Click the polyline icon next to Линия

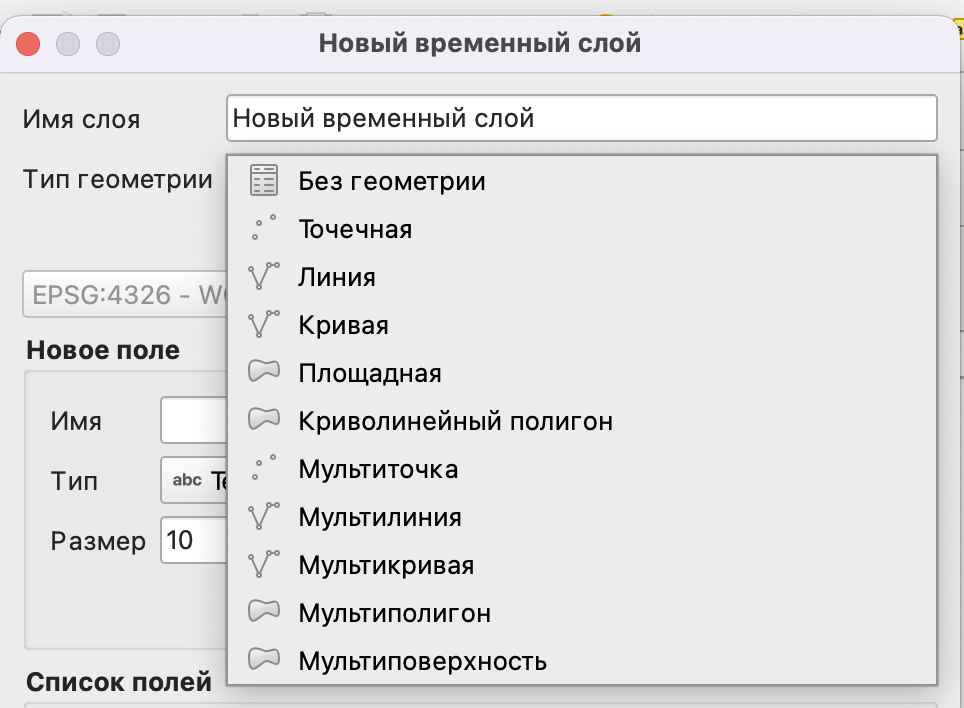pos(263,277)
